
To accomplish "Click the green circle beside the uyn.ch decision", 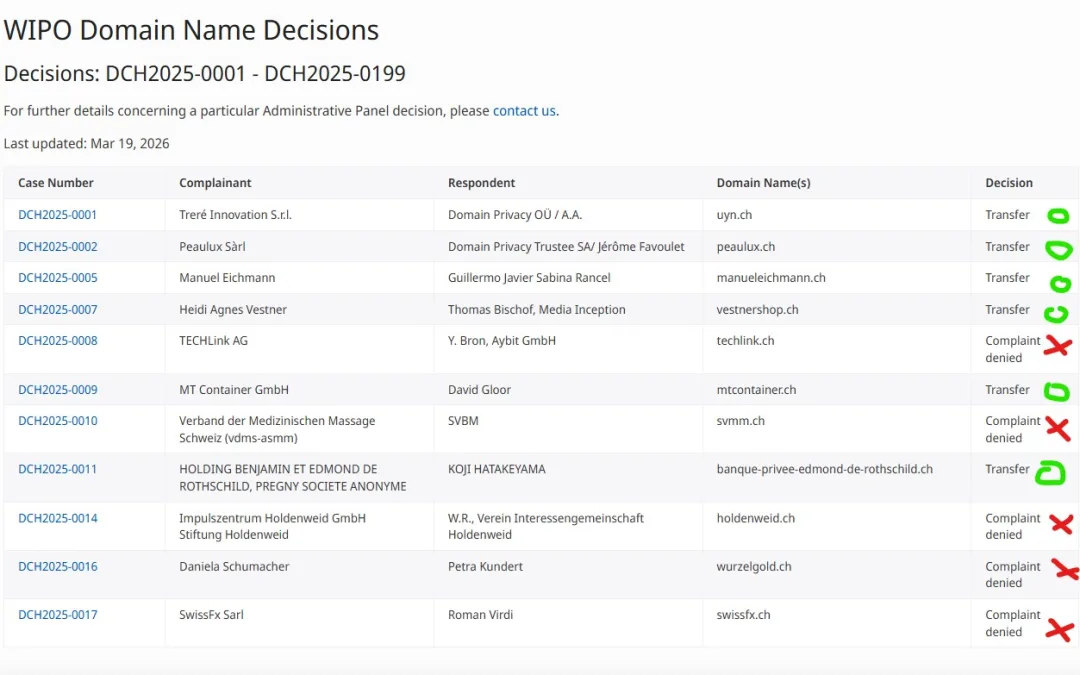I will [x=1057, y=216].
